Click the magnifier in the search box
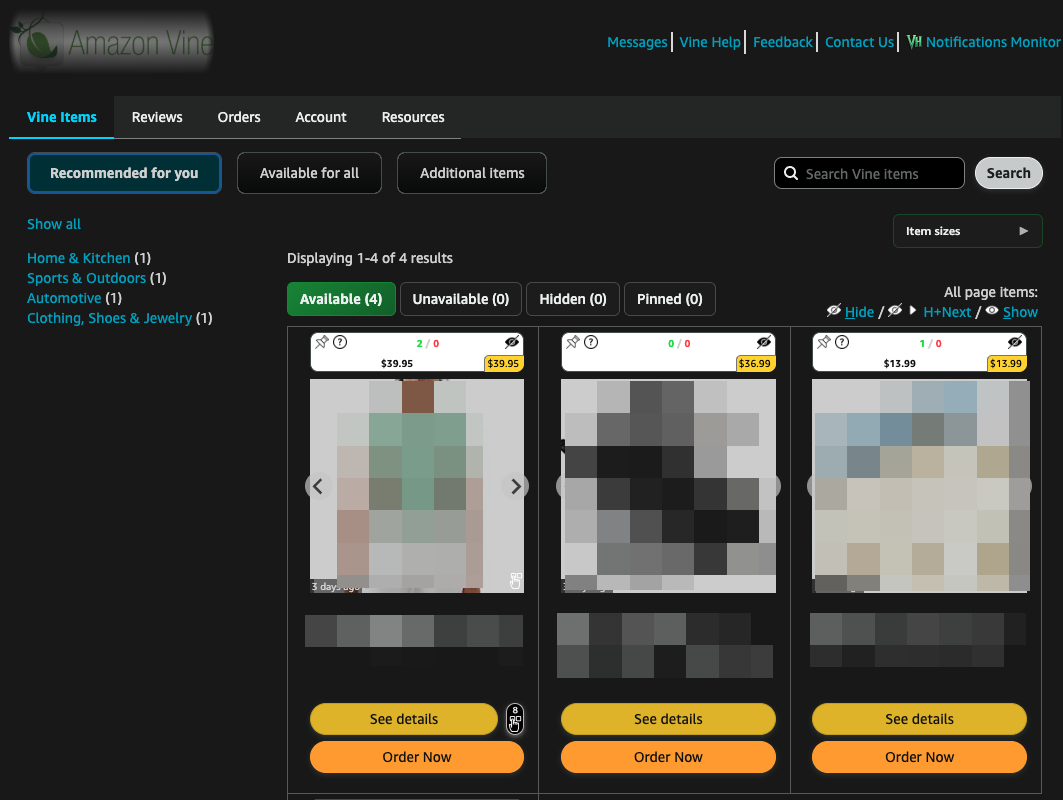Viewport: 1063px width, 800px height. pyautogui.click(x=790, y=173)
